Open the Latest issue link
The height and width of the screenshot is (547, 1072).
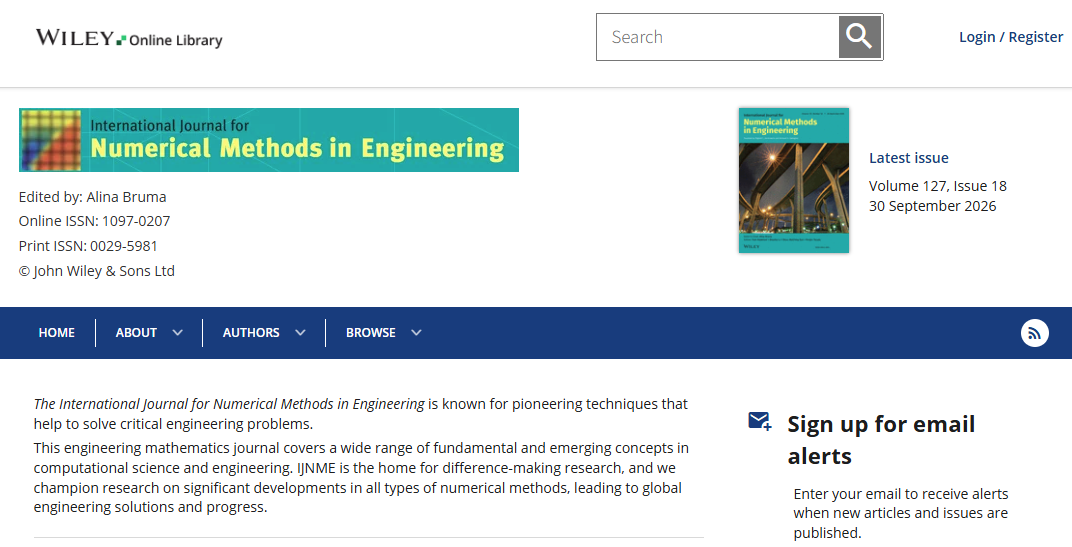(909, 158)
